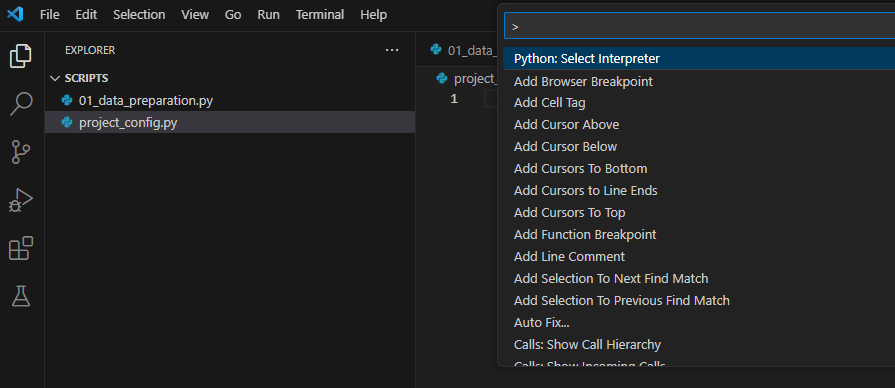Image resolution: width=895 pixels, height=388 pixels.
Task: Choose Python: Select Interpreter command
Action: pyautogui.click(x=699, y=59)
